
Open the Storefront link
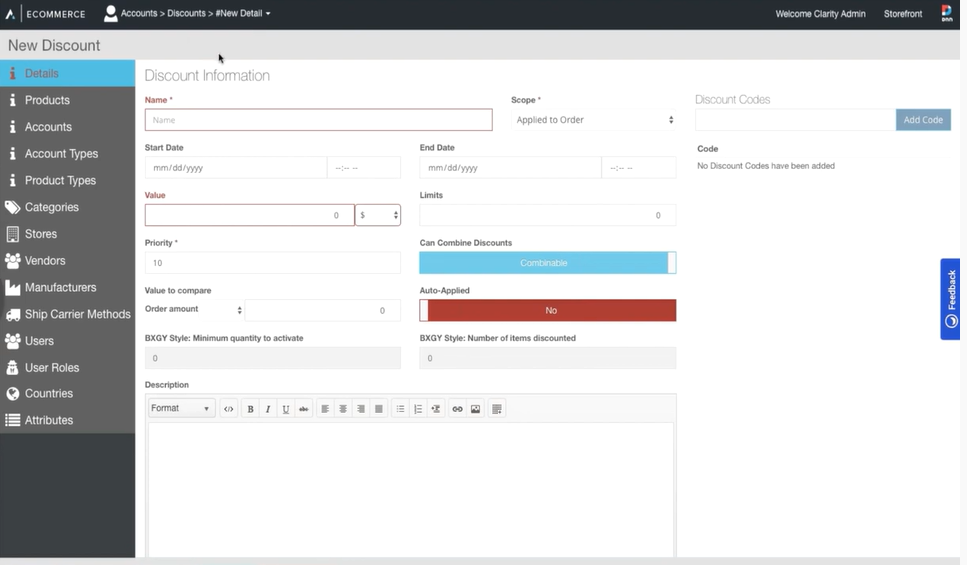pyautogui.click(x=903, y=14)
